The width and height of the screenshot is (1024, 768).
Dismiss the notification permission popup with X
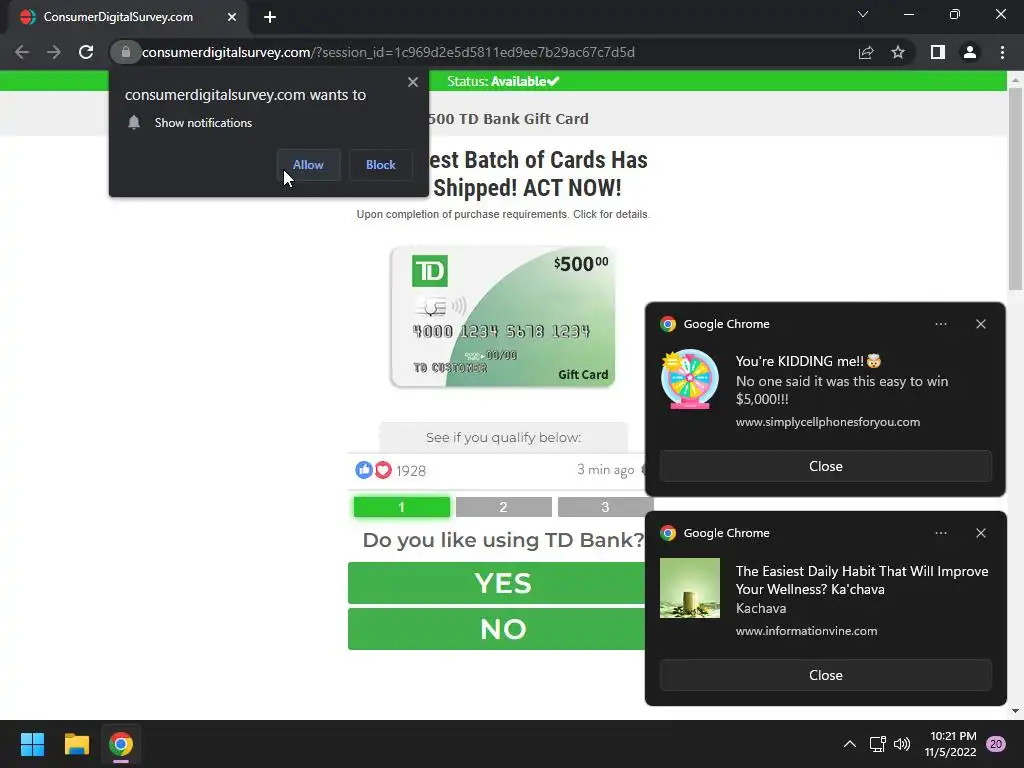[413, 82]
